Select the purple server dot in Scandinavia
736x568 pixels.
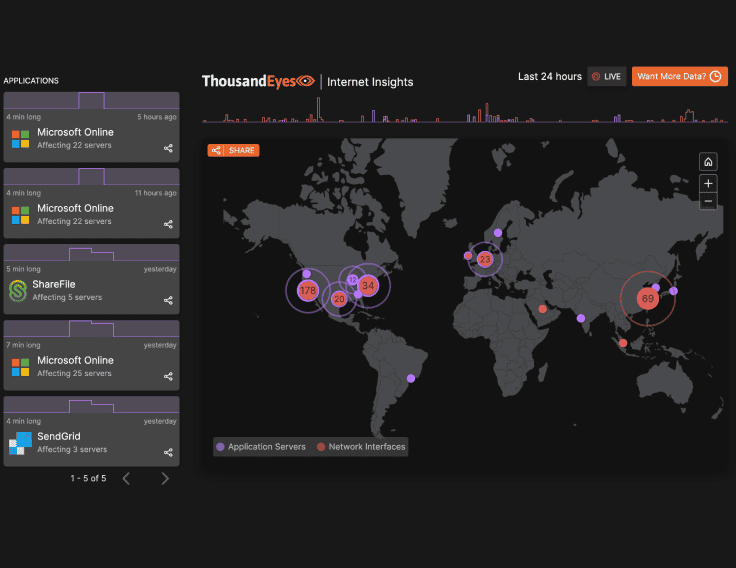[498, 233]
